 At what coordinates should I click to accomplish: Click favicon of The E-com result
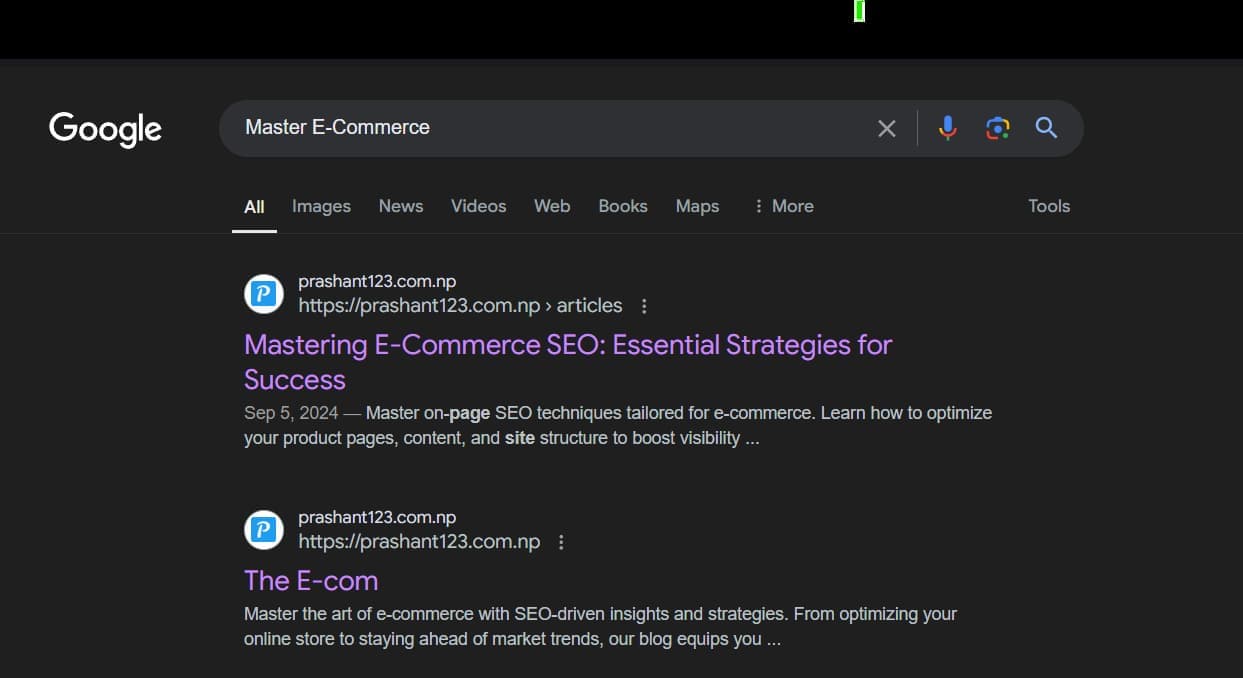pos(264,530)
